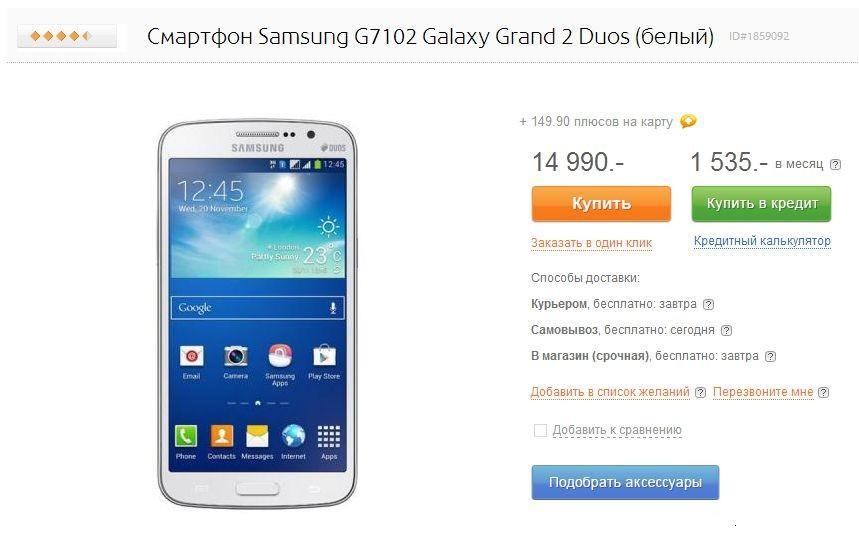Open the Подобрать аксессуары button

click(x=625, y=482)
